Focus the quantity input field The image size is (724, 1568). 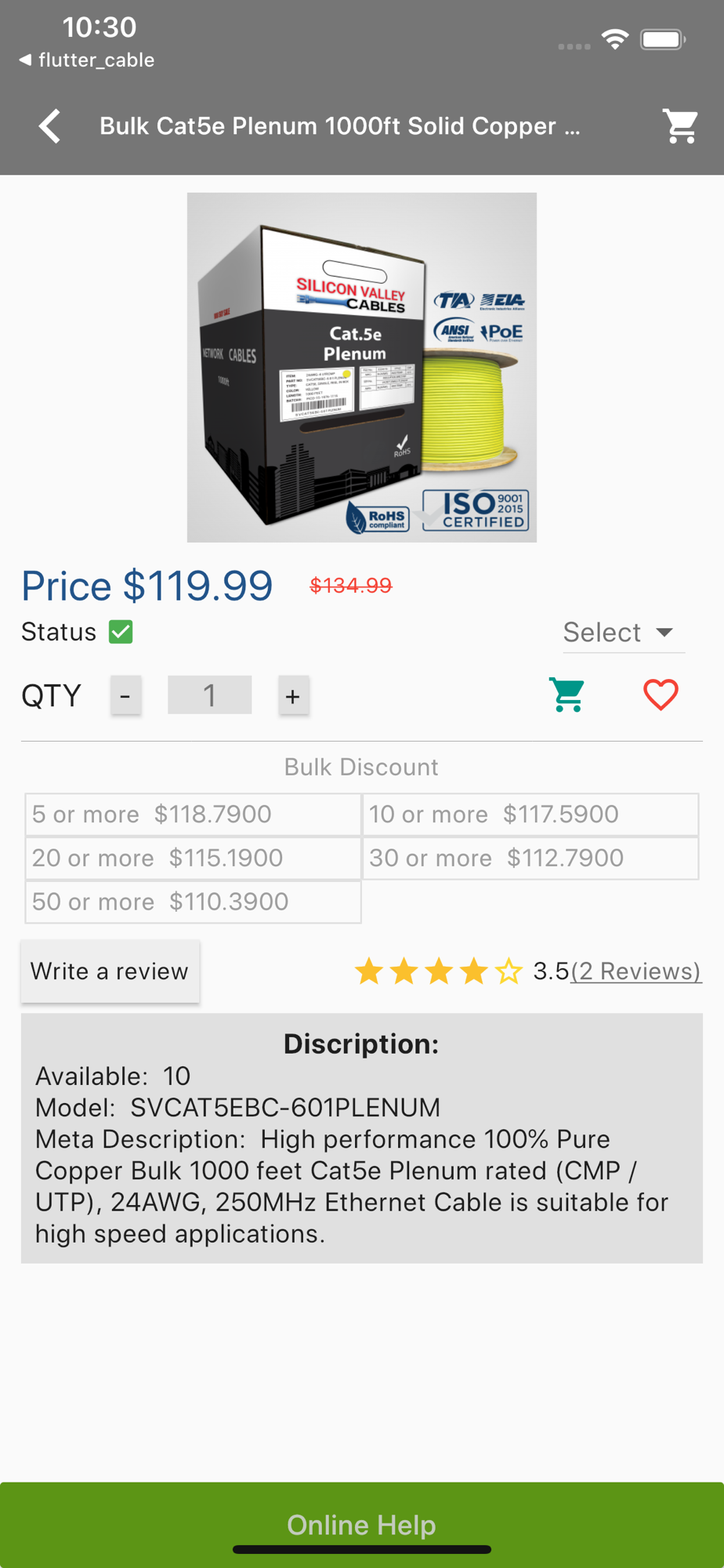click(x=209, y=695)
